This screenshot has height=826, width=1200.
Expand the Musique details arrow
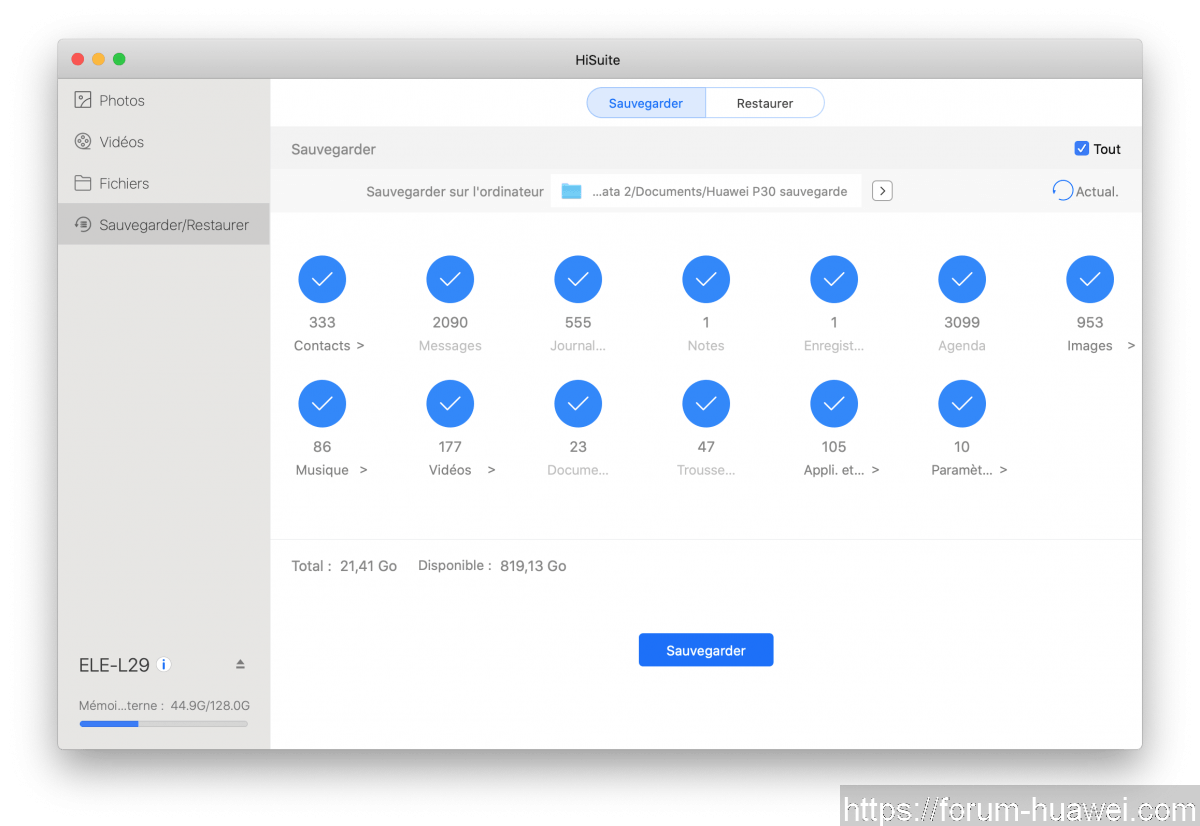(x=363, y=470)
